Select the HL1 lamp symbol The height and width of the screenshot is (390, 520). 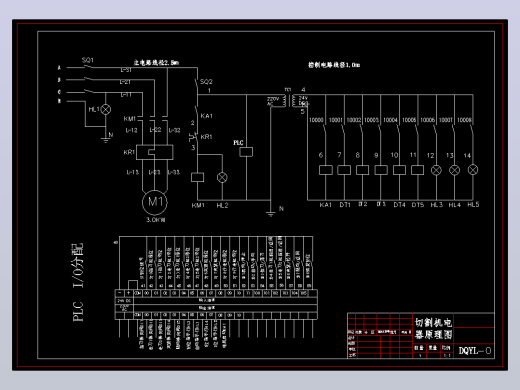click(x=106, y=109)
